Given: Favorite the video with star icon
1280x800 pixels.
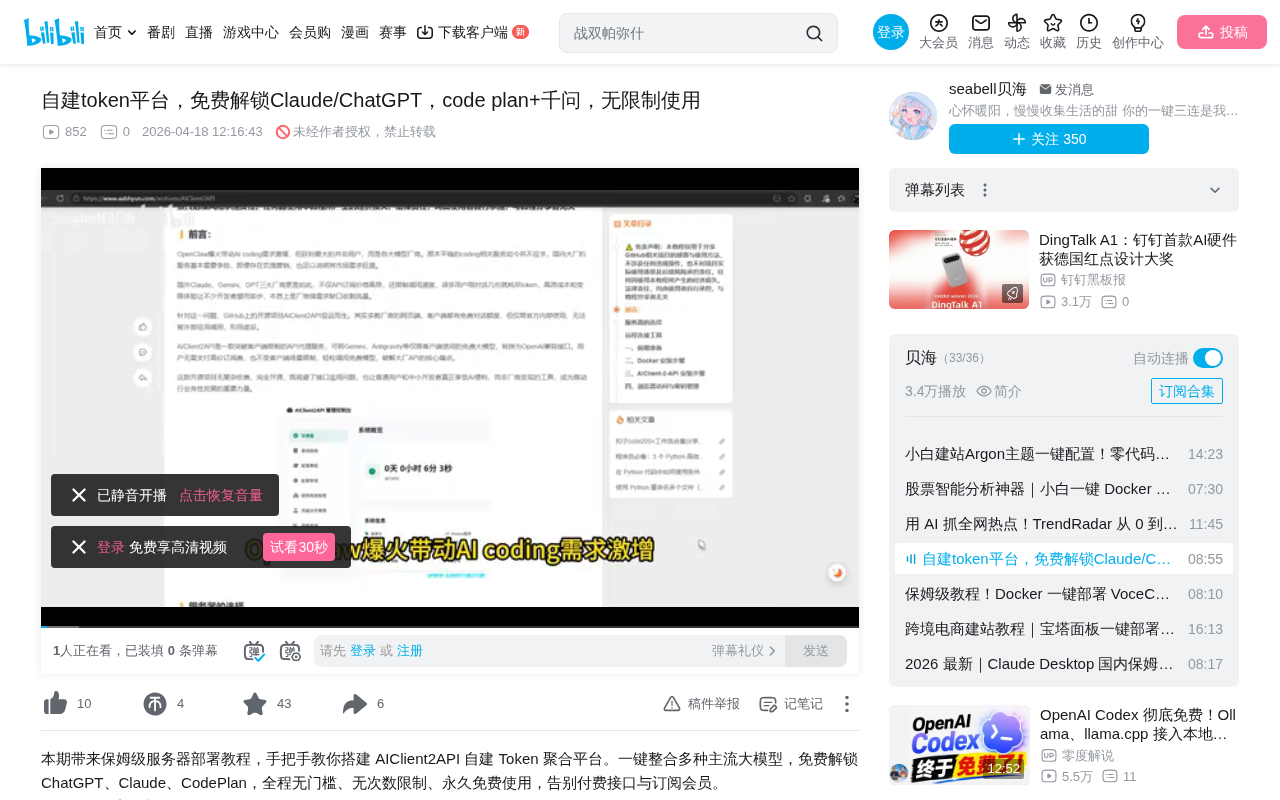Looking at the screenshot, I should [255, 704].
